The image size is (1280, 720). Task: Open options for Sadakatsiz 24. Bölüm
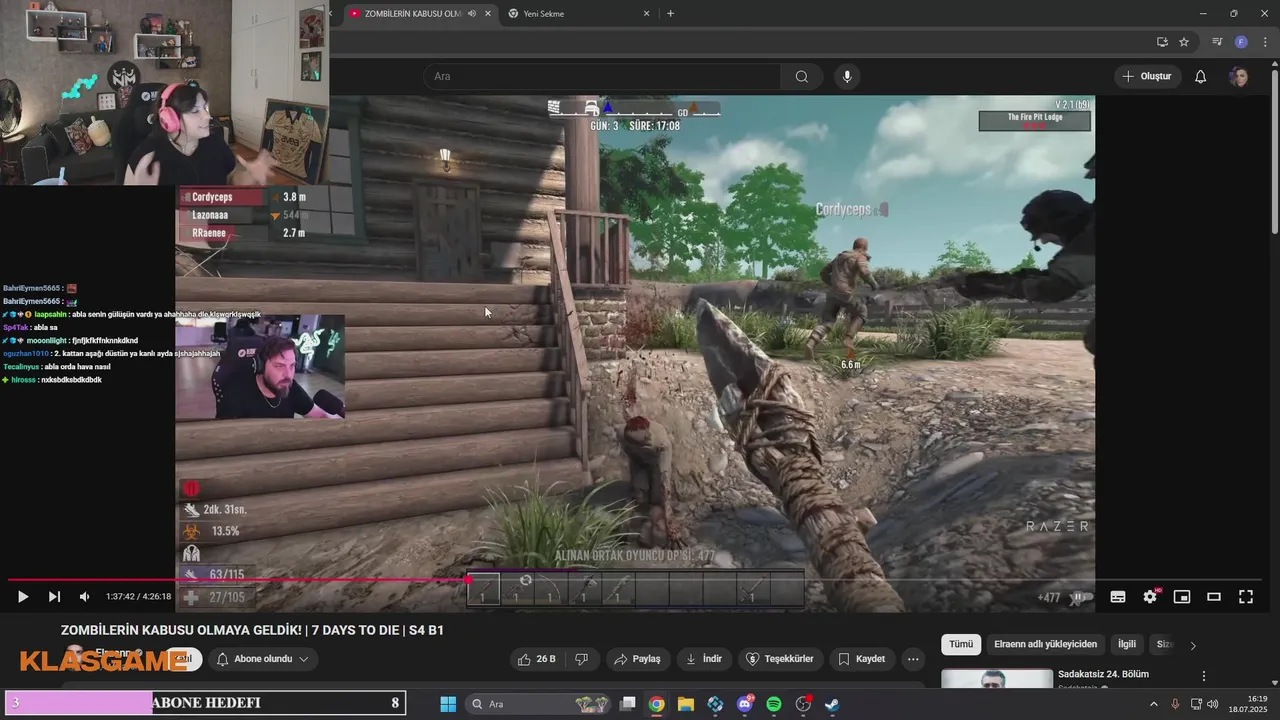point(1204,676)
